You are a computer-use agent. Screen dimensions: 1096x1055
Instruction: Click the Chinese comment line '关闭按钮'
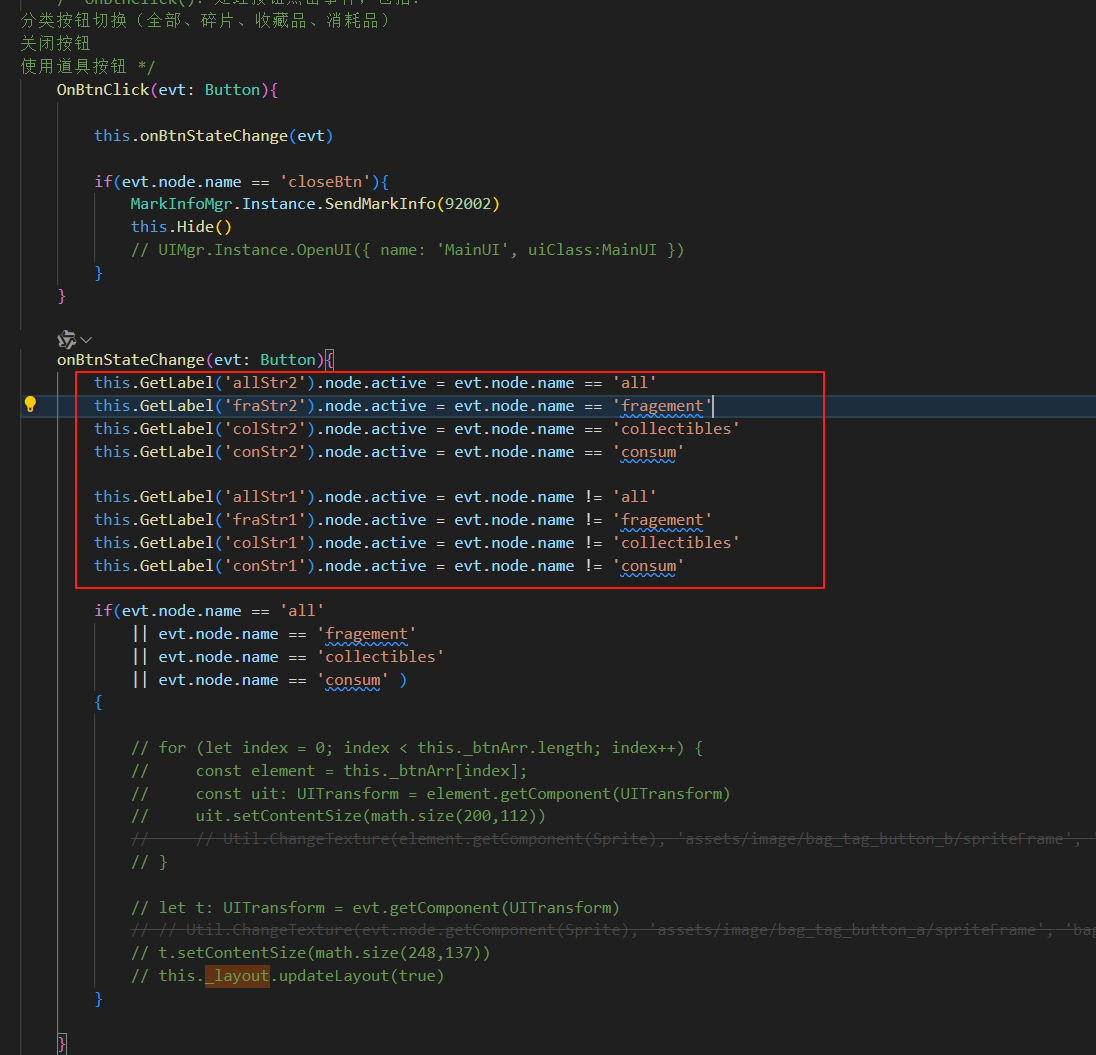tap(55, 43)
